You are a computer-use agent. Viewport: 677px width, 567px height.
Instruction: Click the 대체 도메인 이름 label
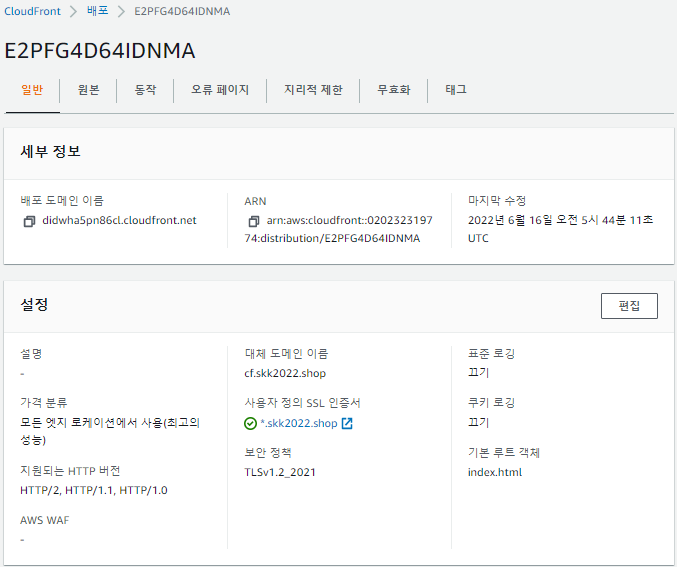(286, 354)
